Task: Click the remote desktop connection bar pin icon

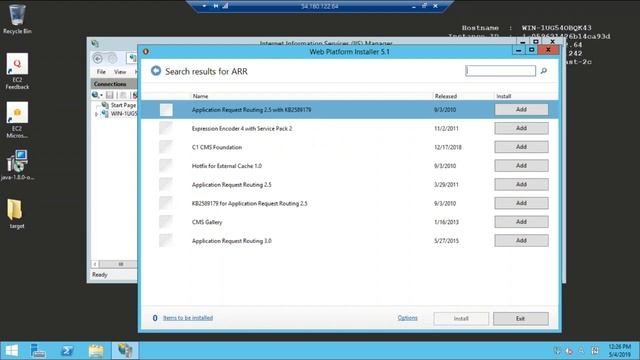Action: pyautogui.click(x=215, y=6)
